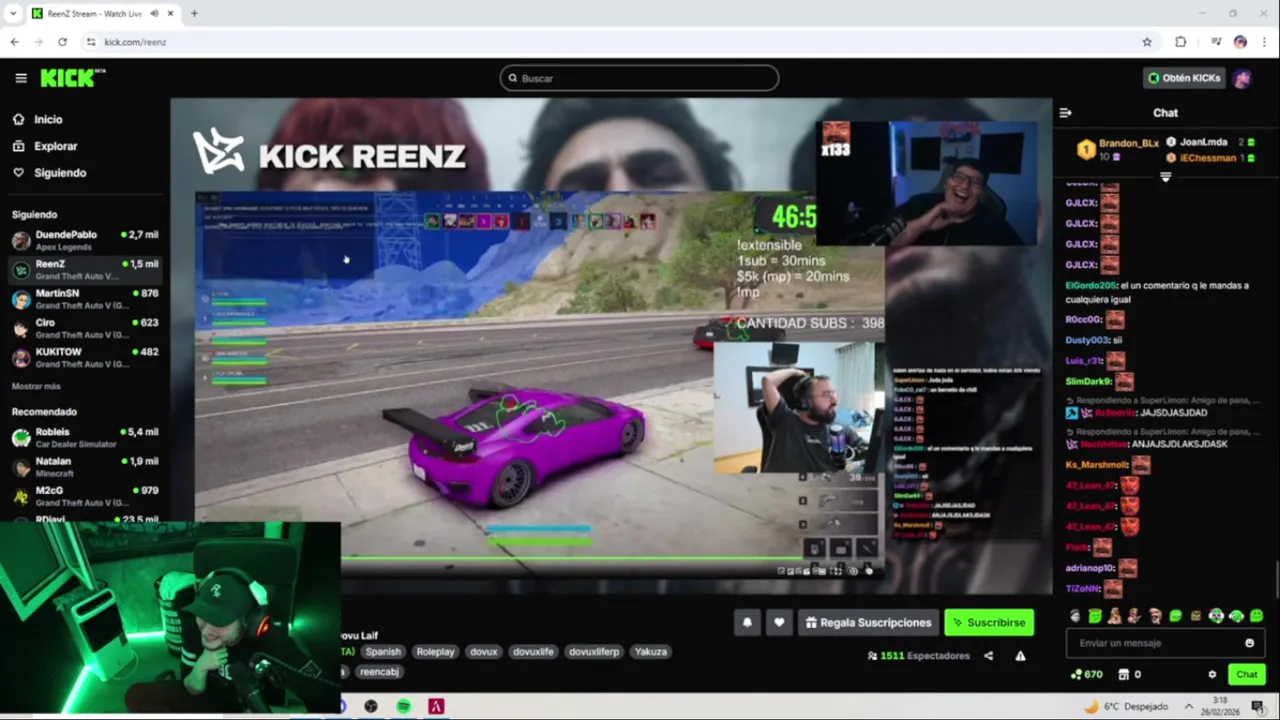The height and width of the screenshot is (720, 1280).
Task: Open Explorar in sidebar
Action: pyautogui.click(x=55, y=146)
